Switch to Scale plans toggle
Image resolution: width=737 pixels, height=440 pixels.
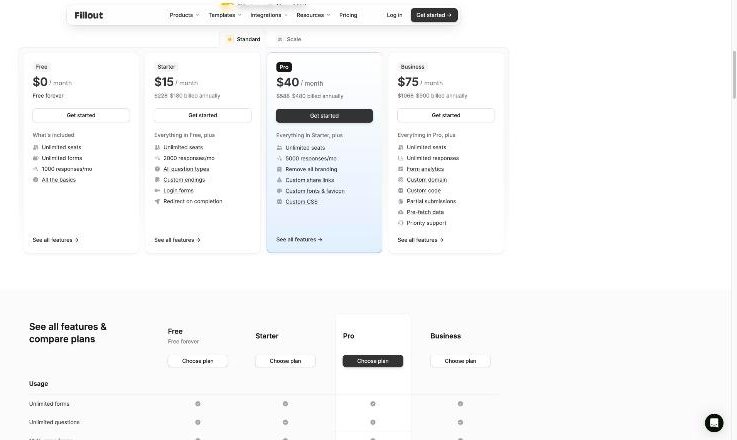[289, 39]
